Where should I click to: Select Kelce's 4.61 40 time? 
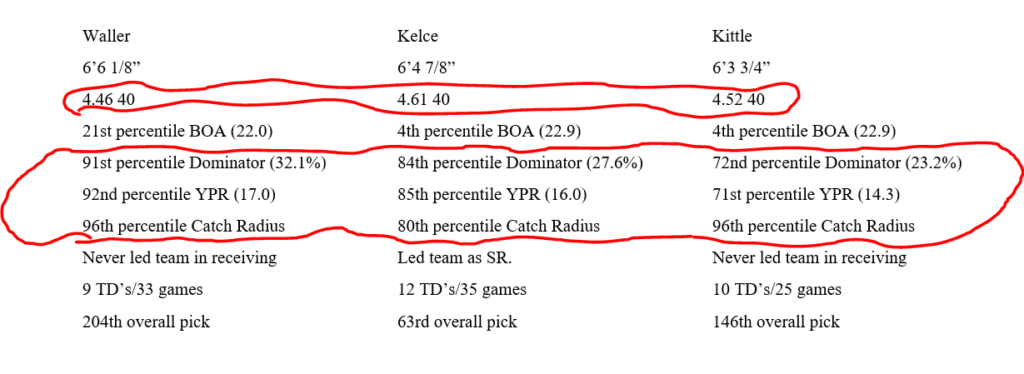[424, 101]
